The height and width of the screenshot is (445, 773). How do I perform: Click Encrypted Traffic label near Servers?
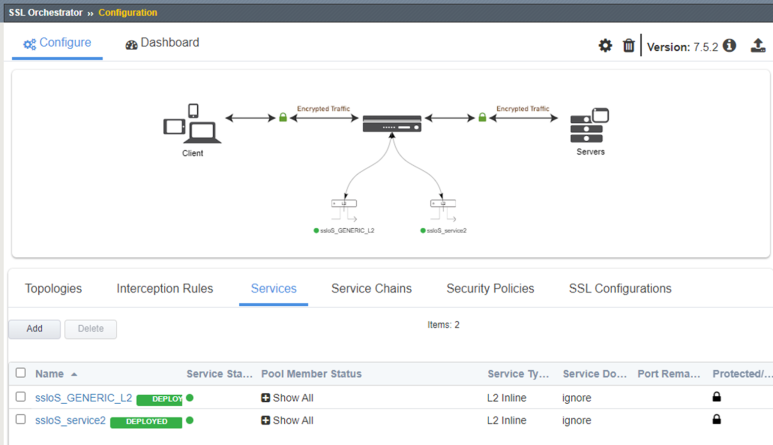[523, 108]
